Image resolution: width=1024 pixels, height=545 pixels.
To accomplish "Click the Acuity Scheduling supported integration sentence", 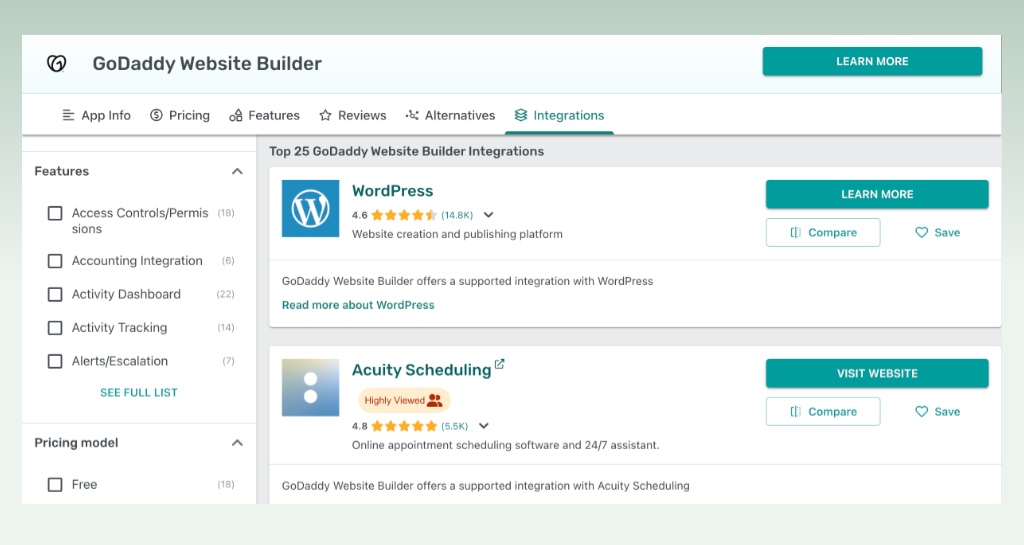I will 486,486.
